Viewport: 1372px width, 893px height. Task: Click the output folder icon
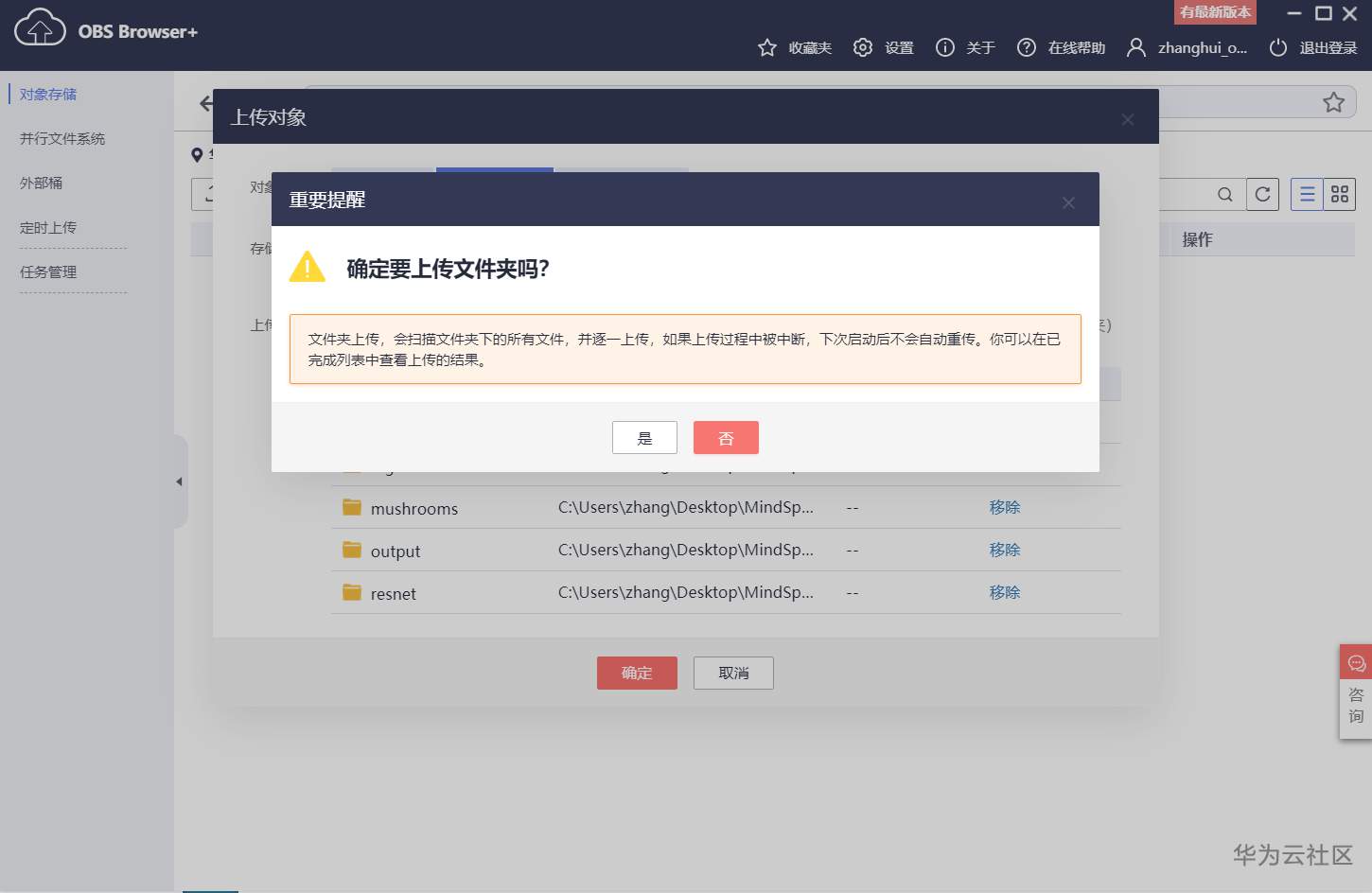352,550
